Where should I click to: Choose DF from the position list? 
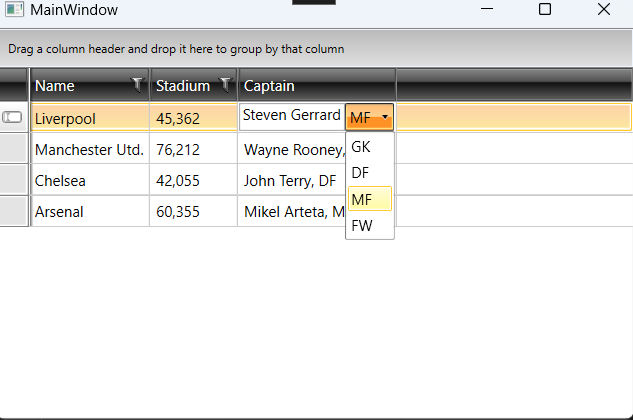pos(361,173)
